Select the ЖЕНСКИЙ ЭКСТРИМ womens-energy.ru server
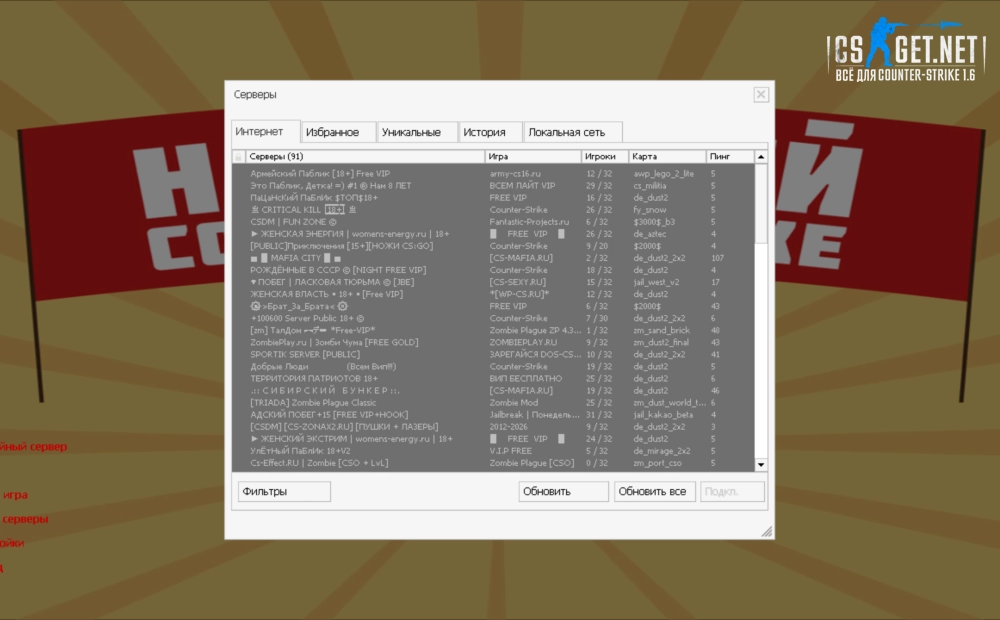 pos(494,439)
